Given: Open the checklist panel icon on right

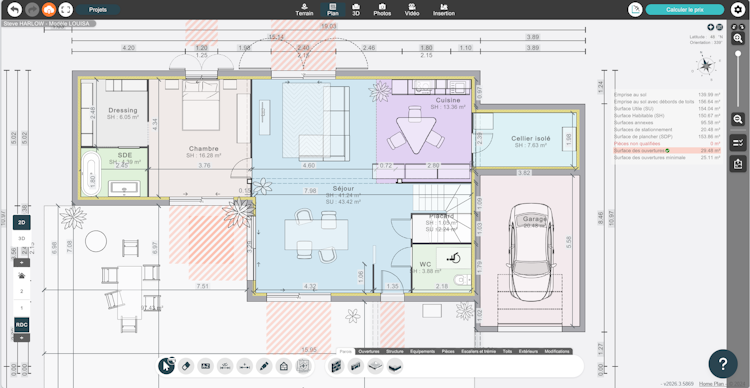Looking at the screenshot, I should coord(738,143).
